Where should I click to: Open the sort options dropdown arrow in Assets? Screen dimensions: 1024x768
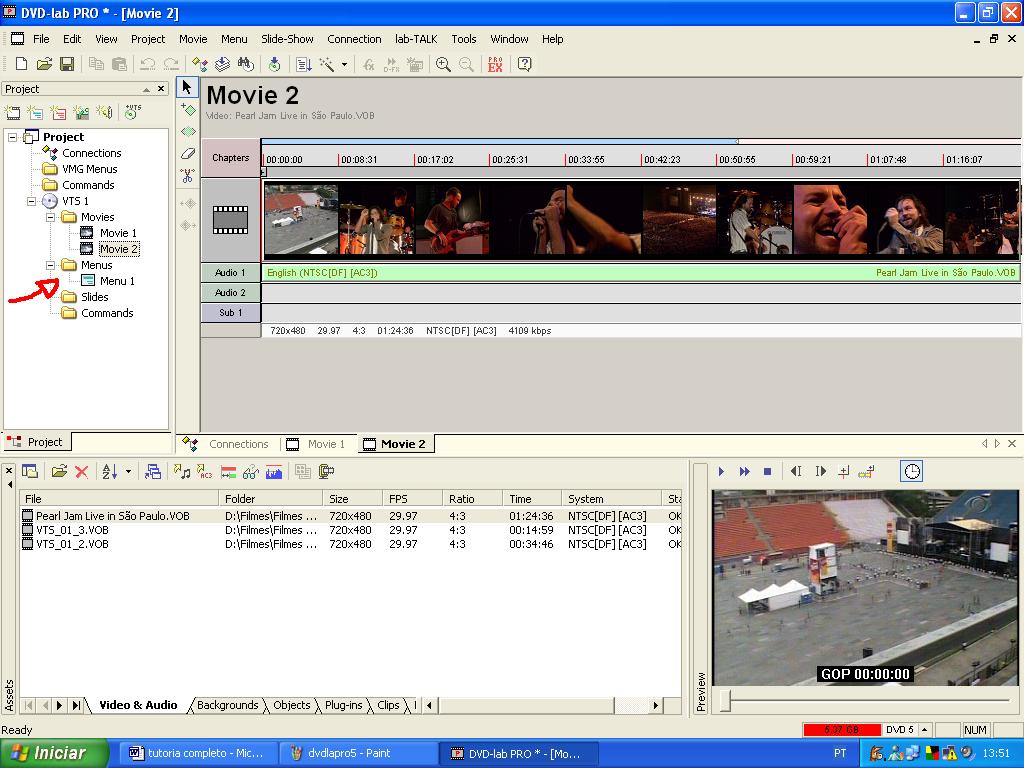[128, 472]
